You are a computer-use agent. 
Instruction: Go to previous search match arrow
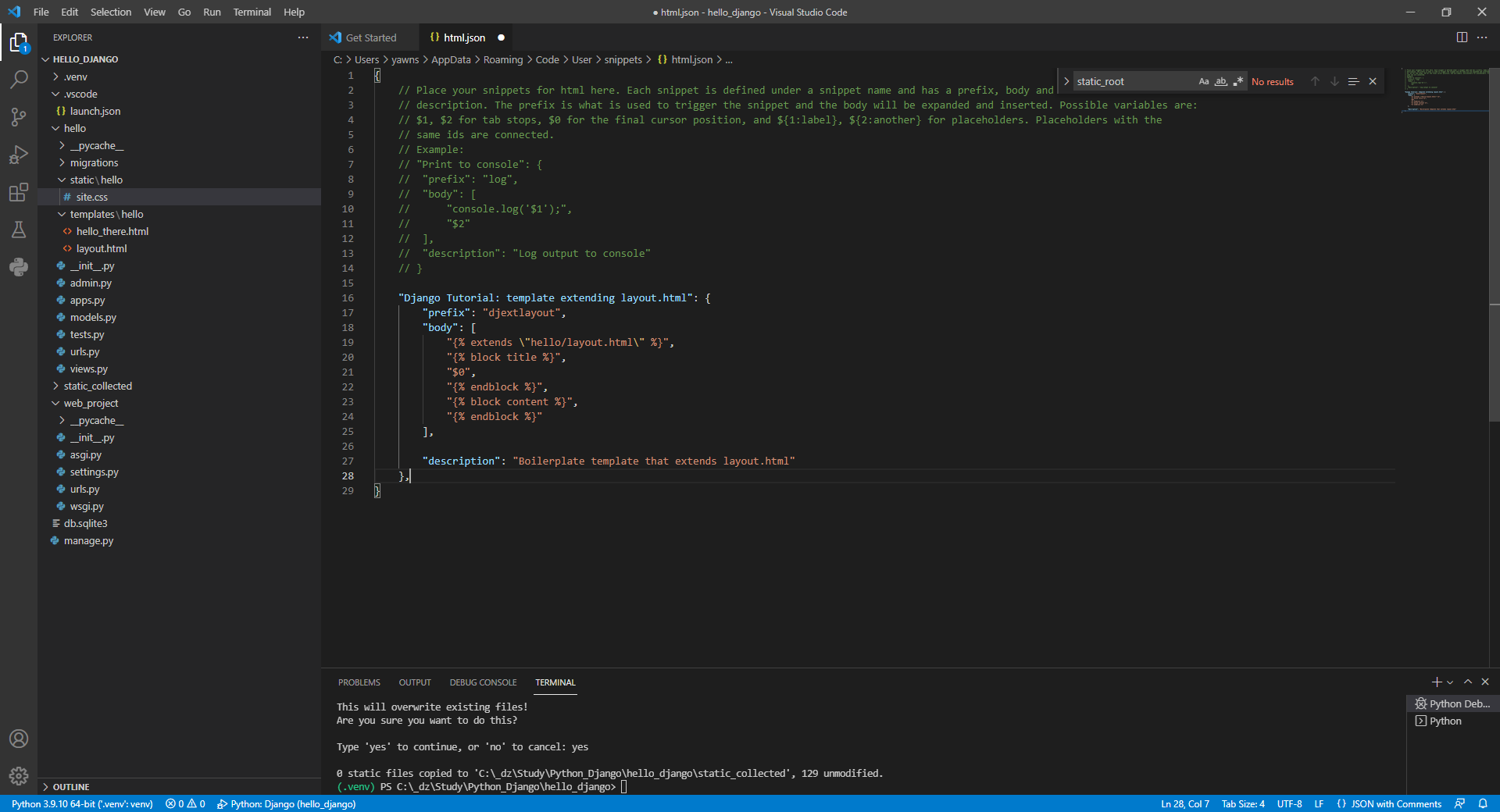point(1315,81)
